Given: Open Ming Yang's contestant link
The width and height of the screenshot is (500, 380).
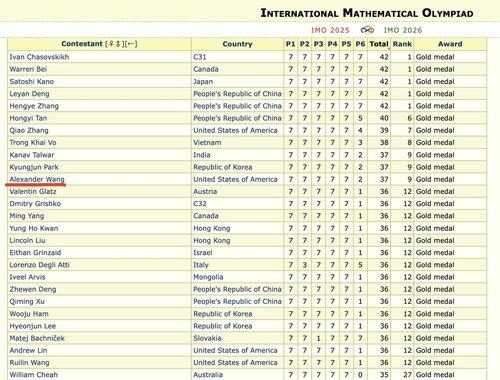Looking at the screenshot, I should click(x=27, y=216).
